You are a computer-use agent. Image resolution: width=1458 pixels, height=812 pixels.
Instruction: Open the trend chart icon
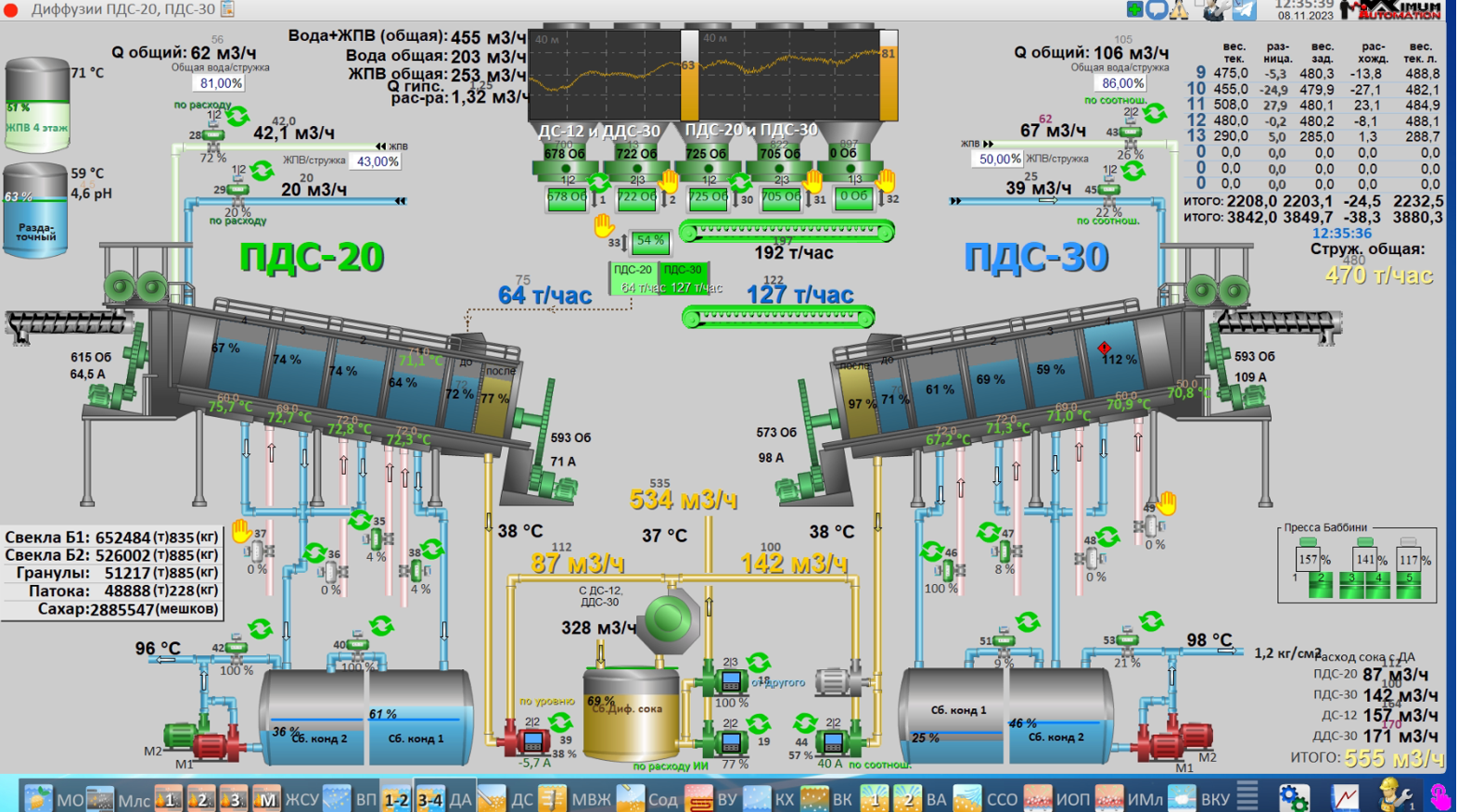tap(1345, 797)
